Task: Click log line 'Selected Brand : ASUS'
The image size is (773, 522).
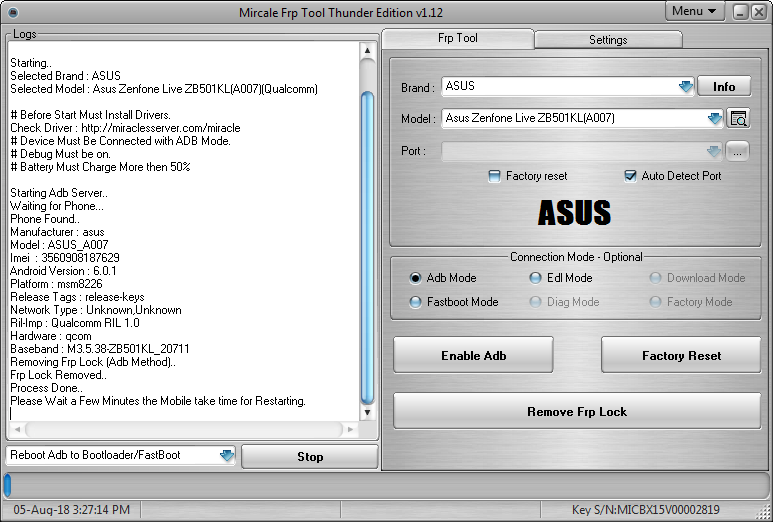Action: 65,76
